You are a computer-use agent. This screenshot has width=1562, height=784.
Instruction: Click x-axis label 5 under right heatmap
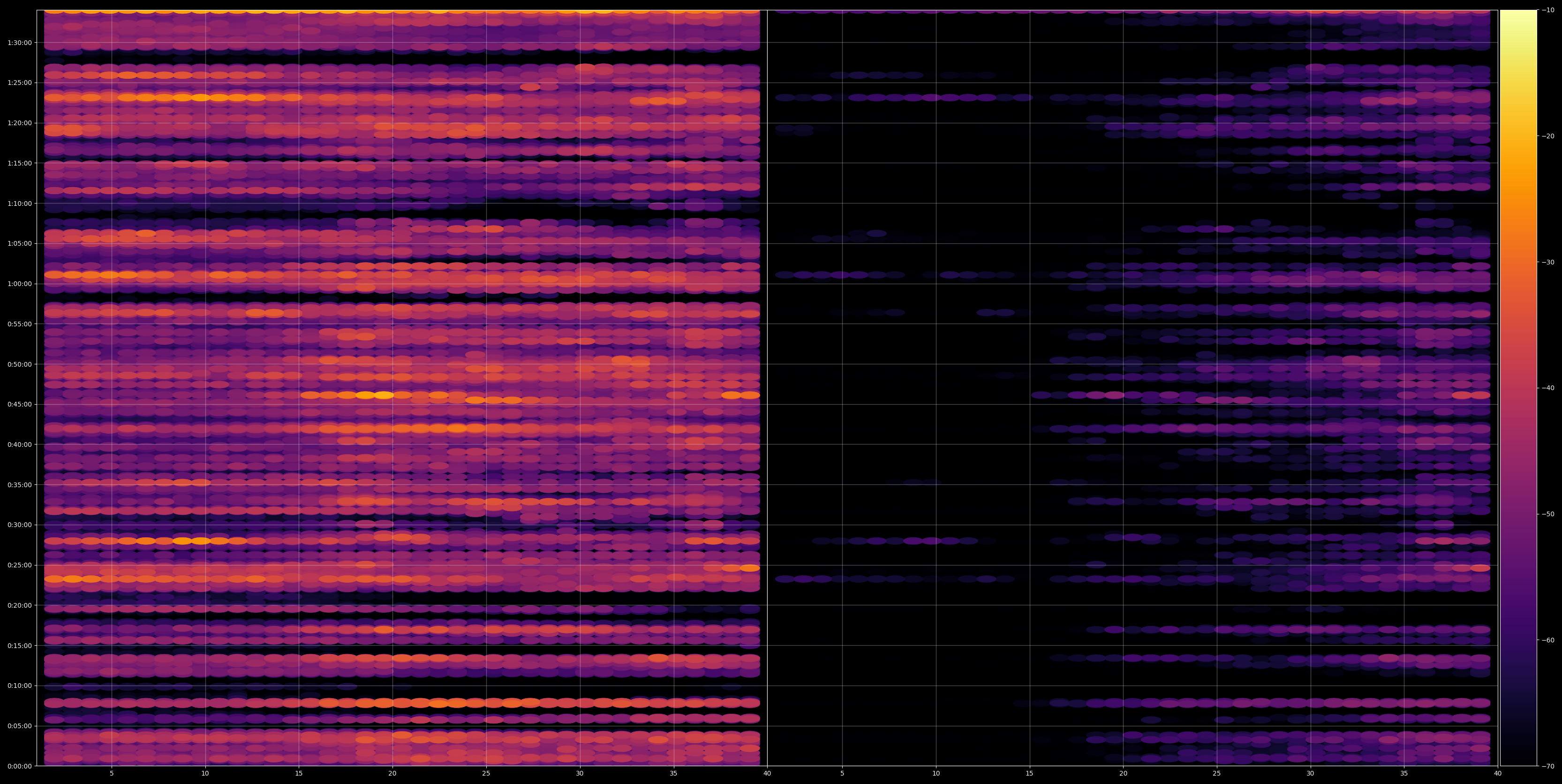[842, 774]
